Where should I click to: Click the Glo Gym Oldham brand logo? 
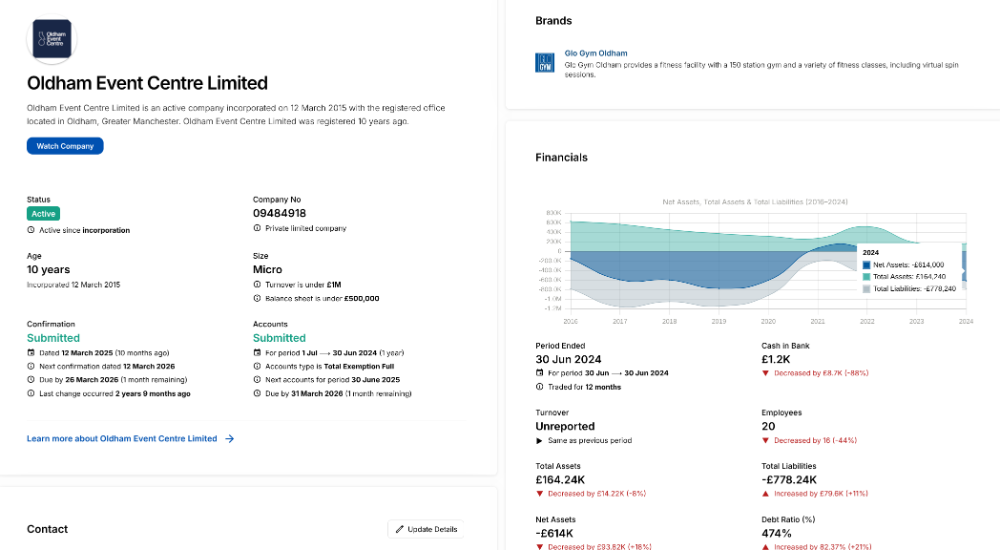(x=545, y=62)
